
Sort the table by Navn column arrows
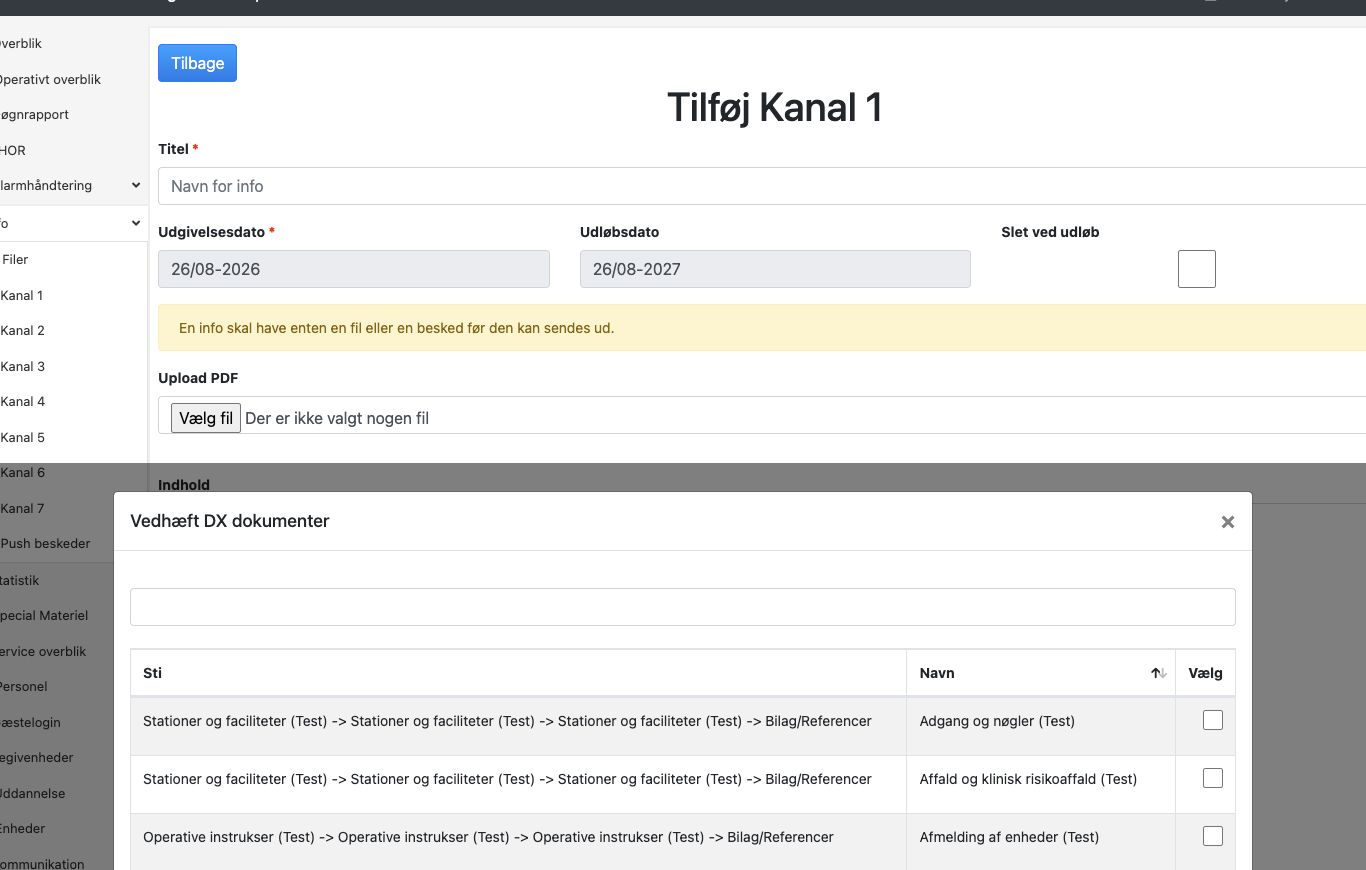click(1159, 673)
